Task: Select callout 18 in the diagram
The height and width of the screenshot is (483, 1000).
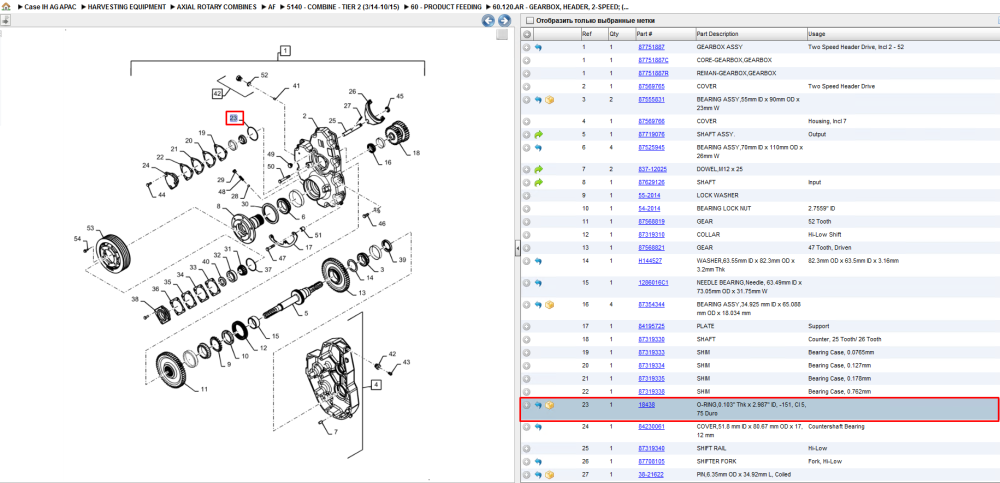Action: point(416,153)
